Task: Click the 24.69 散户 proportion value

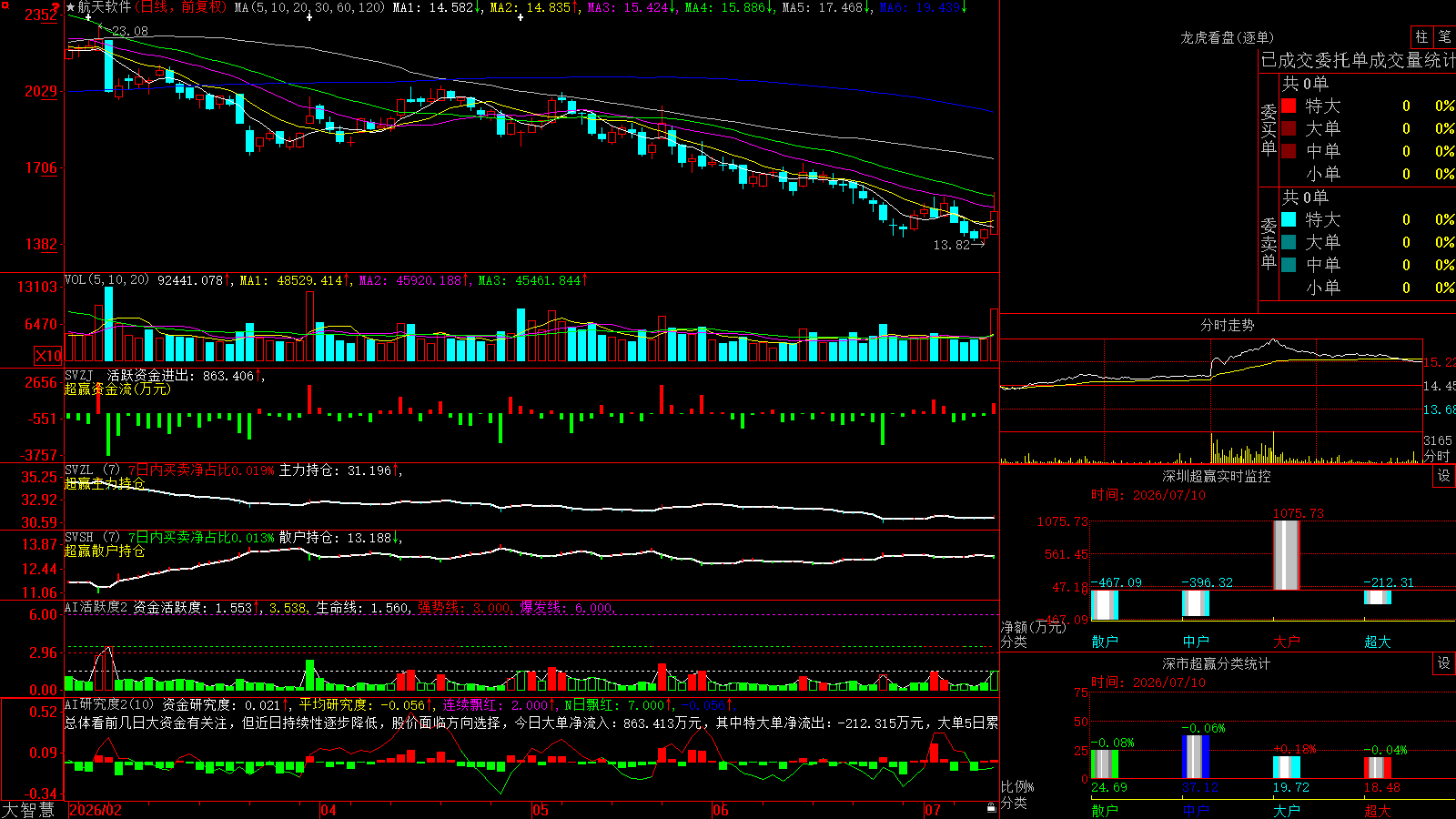Action: pos(1109,787)
